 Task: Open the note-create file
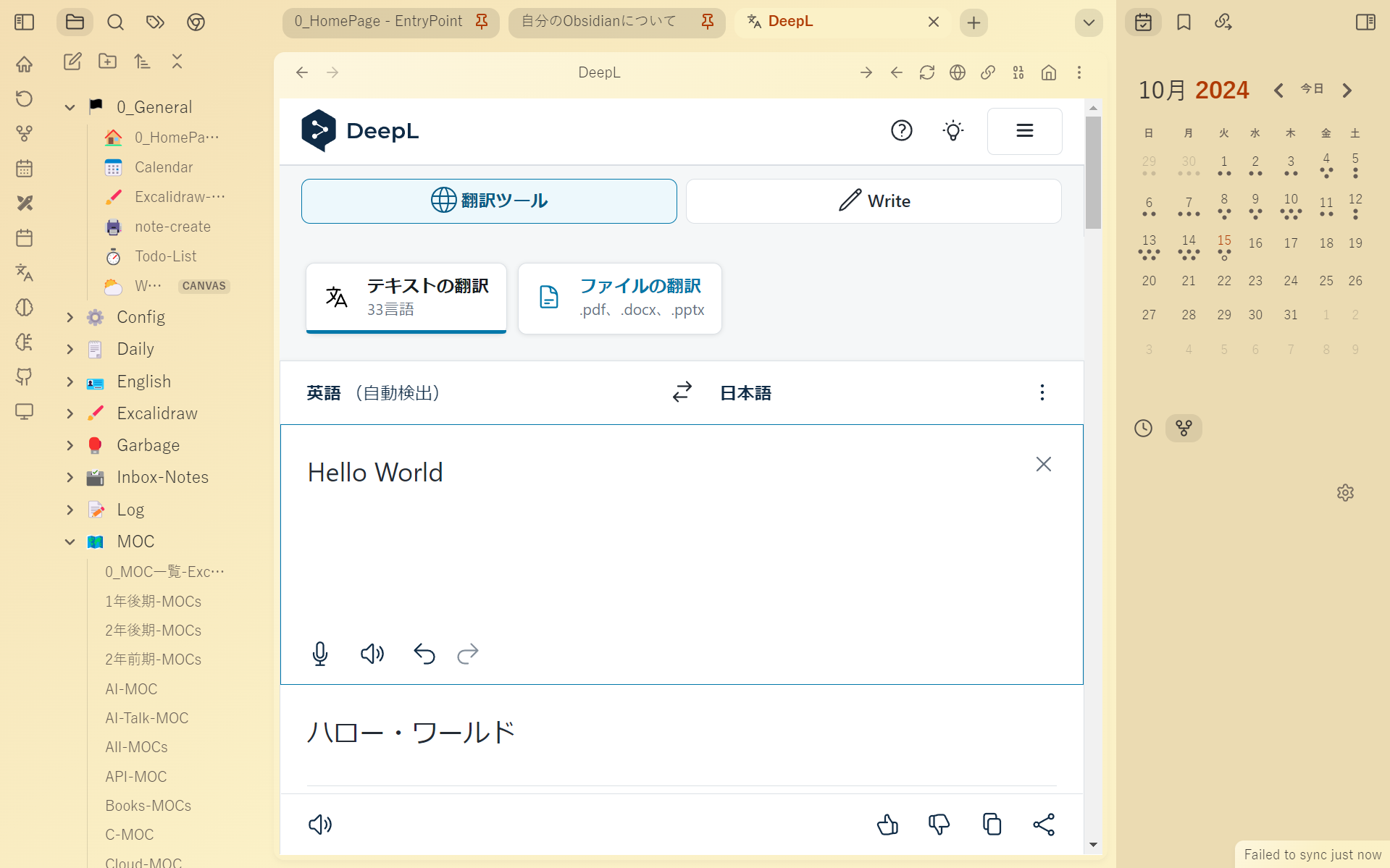(x=172, y=227)
